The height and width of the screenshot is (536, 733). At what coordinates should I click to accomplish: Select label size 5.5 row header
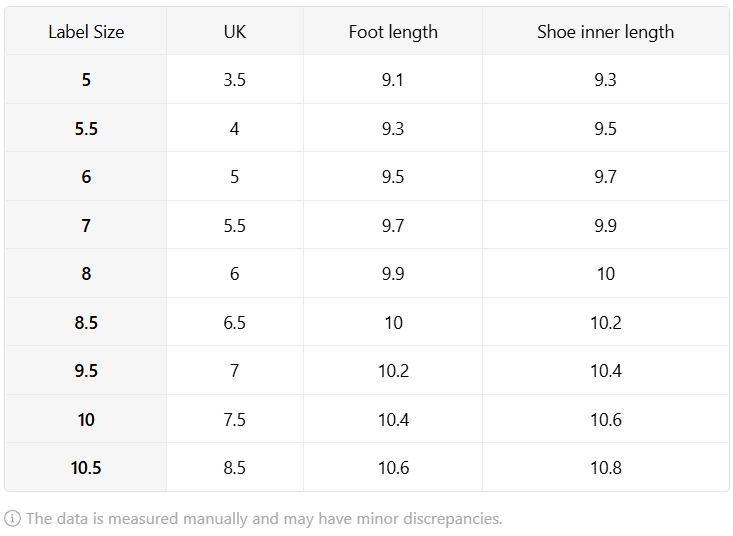(86, 128)
